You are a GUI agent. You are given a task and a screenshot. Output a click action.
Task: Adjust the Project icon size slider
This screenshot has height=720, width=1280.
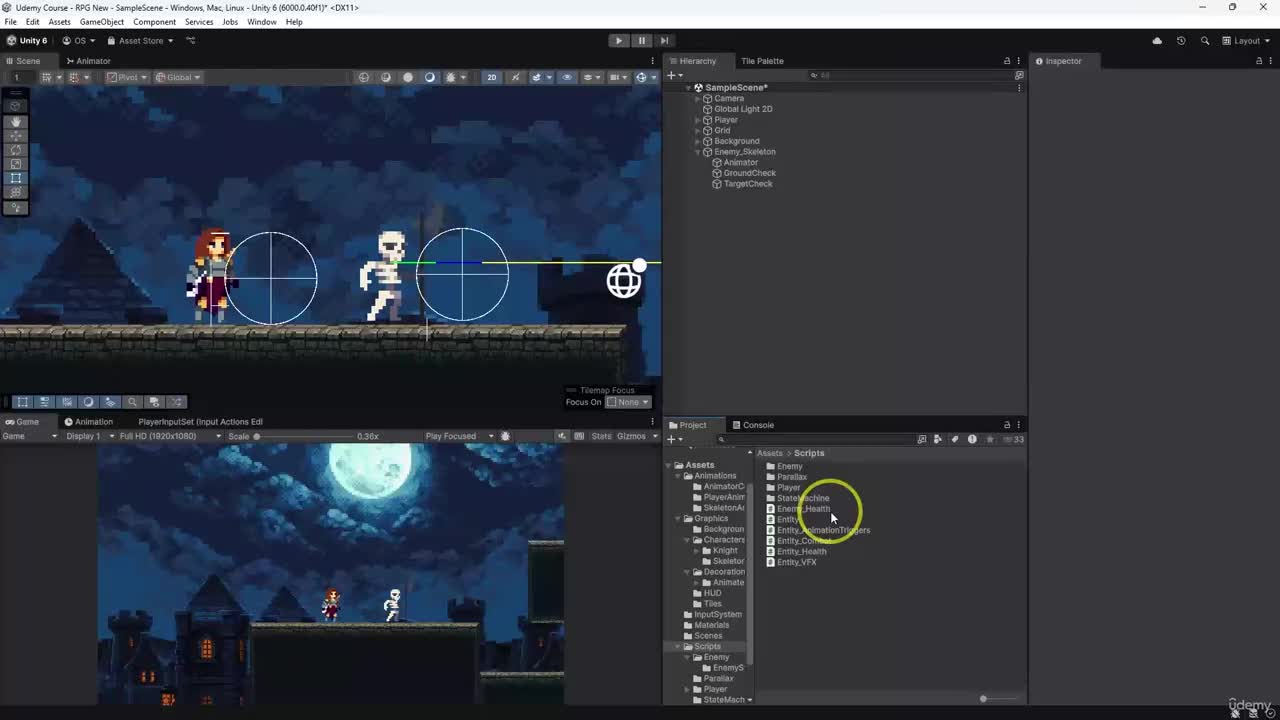click(x=998, y=699)
